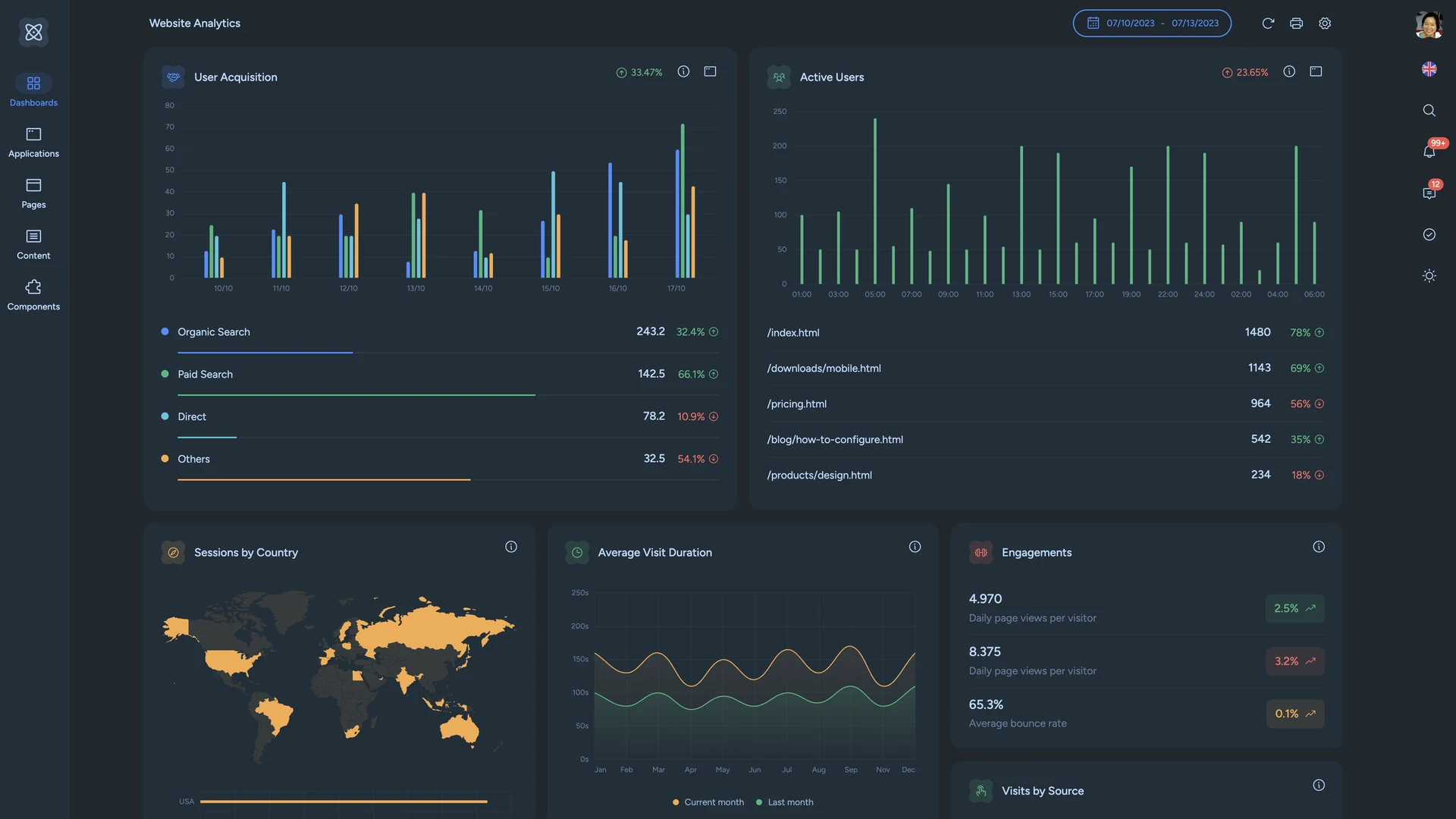Screen dimensions: 1456x819
Task: Click the 10.9% down arrow icon
Action: pos(714,417)
